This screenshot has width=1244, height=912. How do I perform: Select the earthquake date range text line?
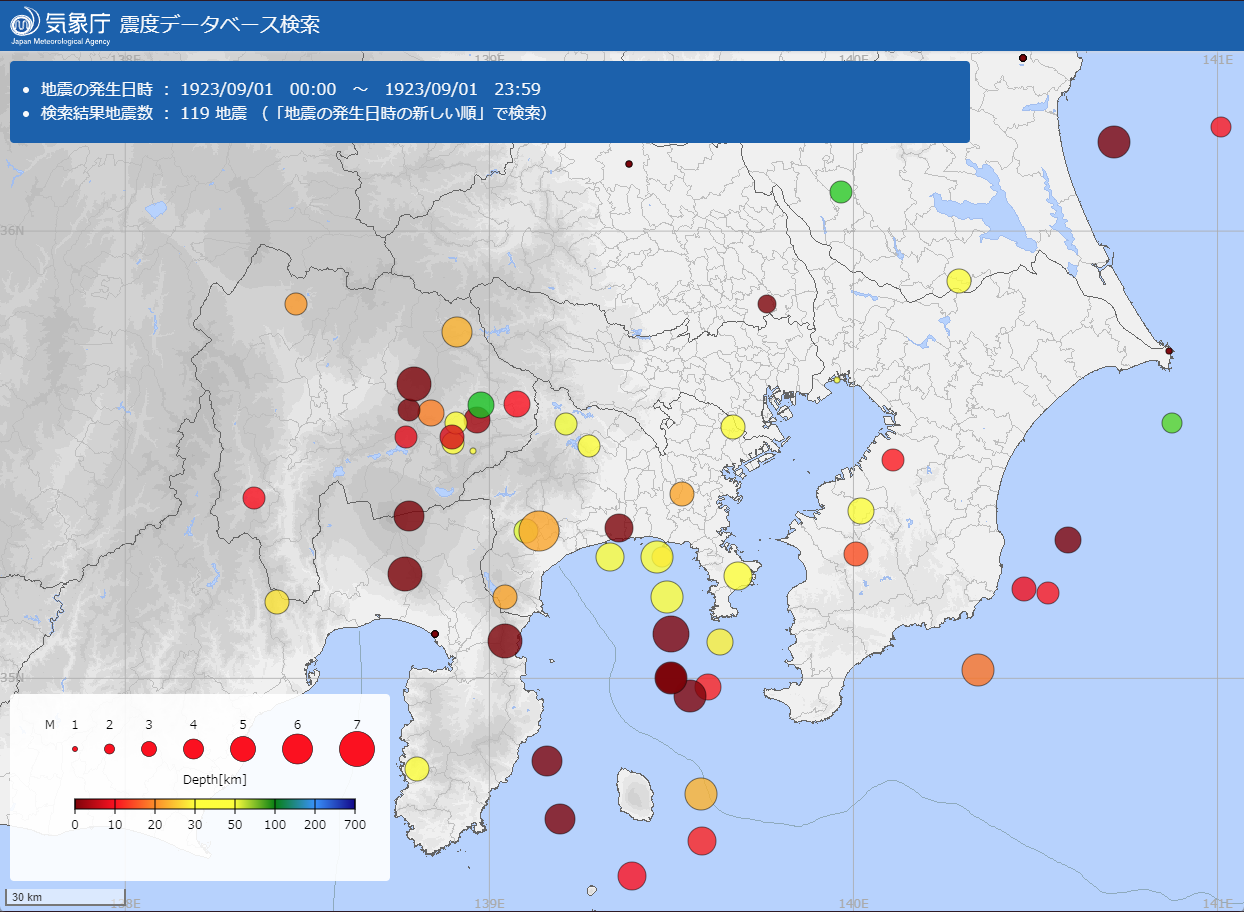click(291, 88)
